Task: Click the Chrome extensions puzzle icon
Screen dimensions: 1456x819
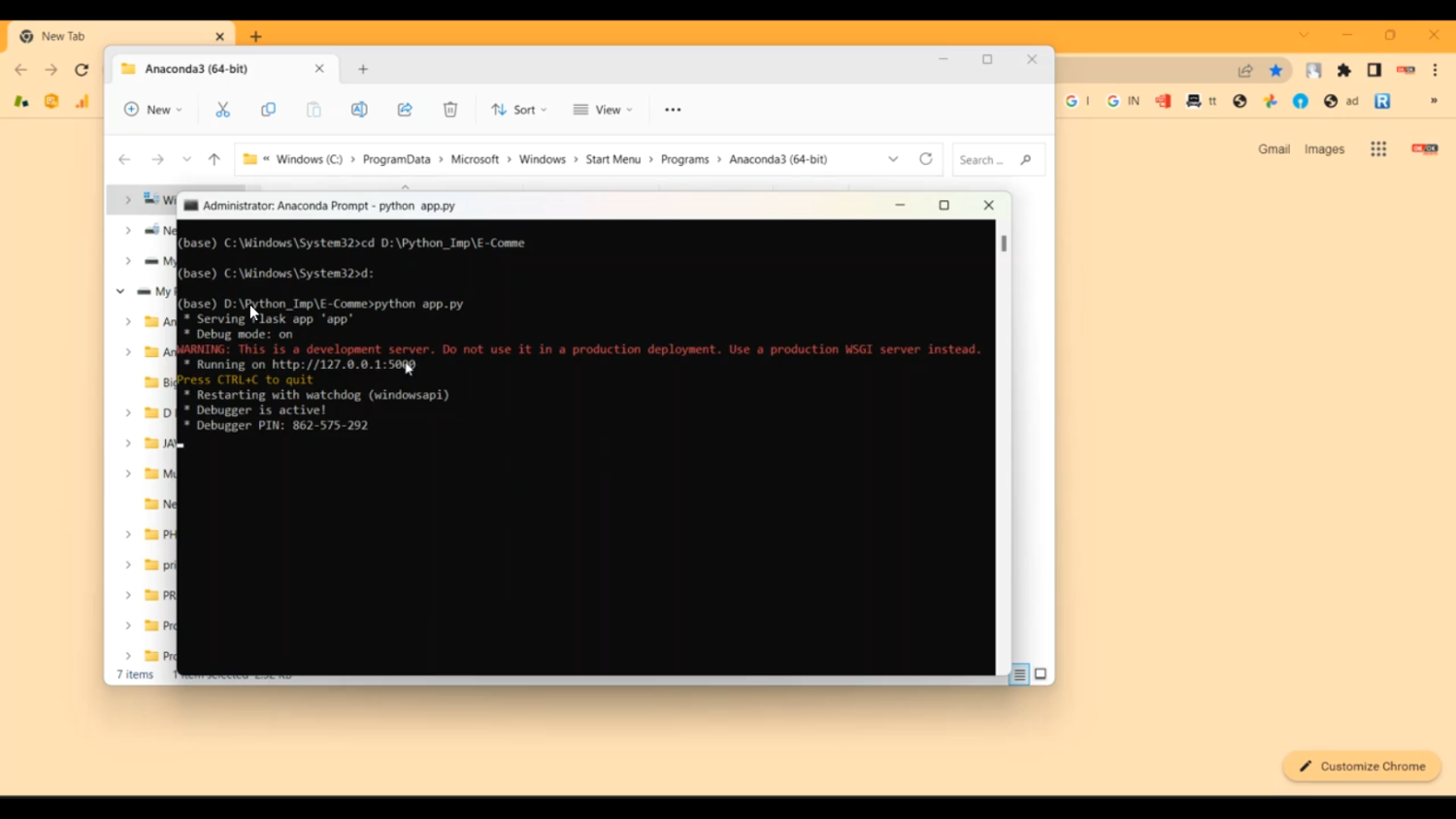Action: pyautogui.click(x=1344, y=70)
